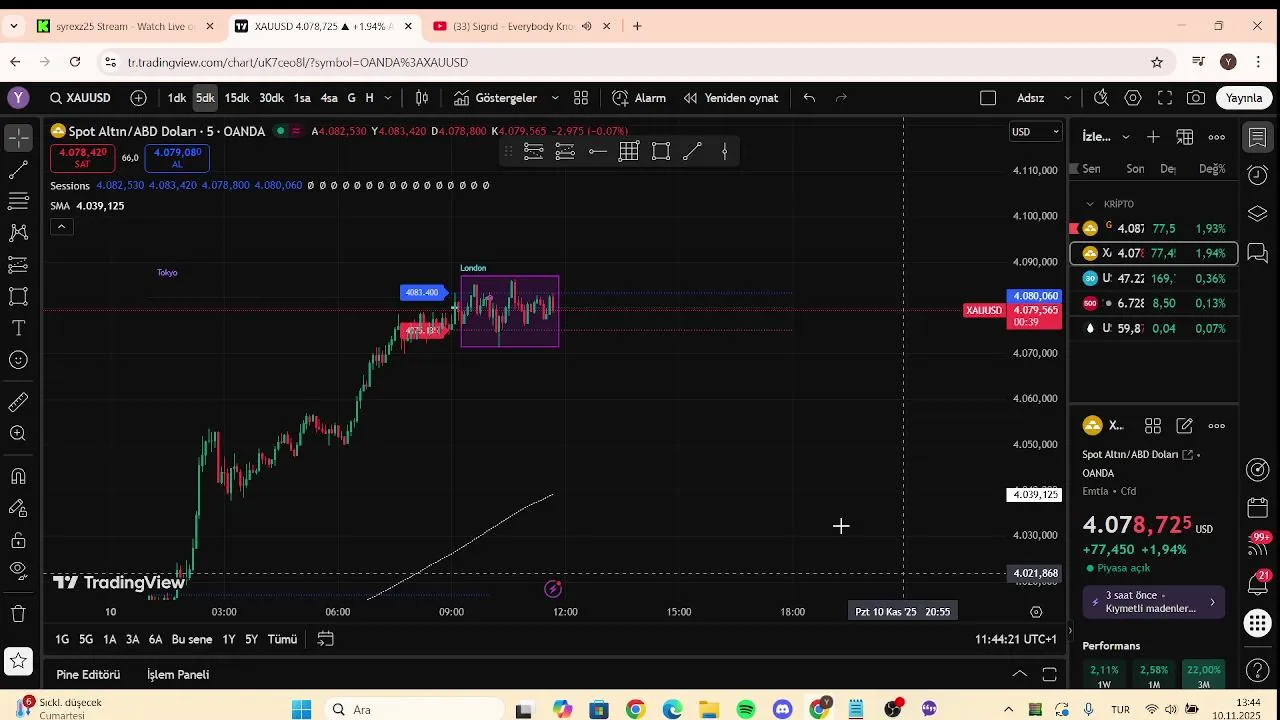This screenshot has height=720, width=1280.
Task: Select the ruler measure tool
Action: tap(18, 402)
